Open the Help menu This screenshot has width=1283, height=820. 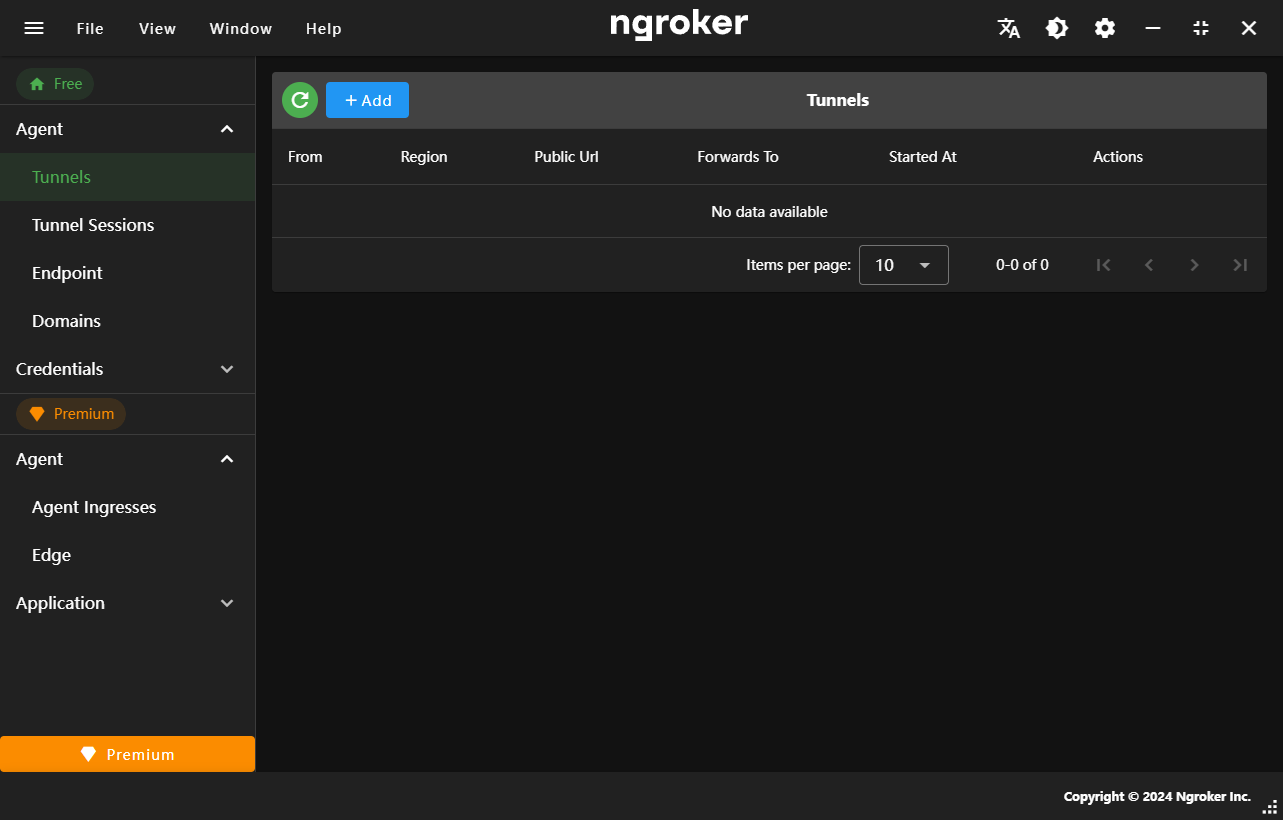click(323, 28)
